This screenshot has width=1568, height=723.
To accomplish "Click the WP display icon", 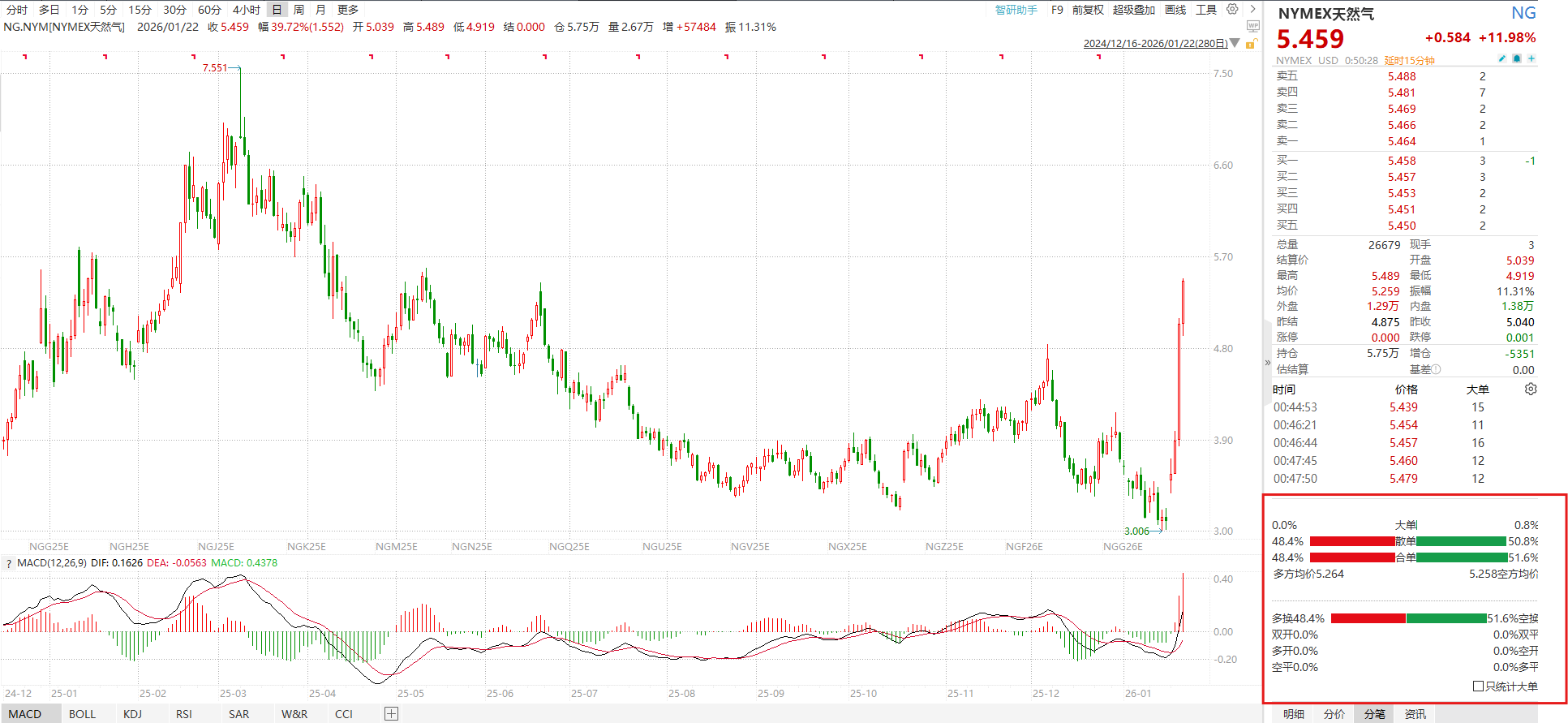I will 1253,27.
